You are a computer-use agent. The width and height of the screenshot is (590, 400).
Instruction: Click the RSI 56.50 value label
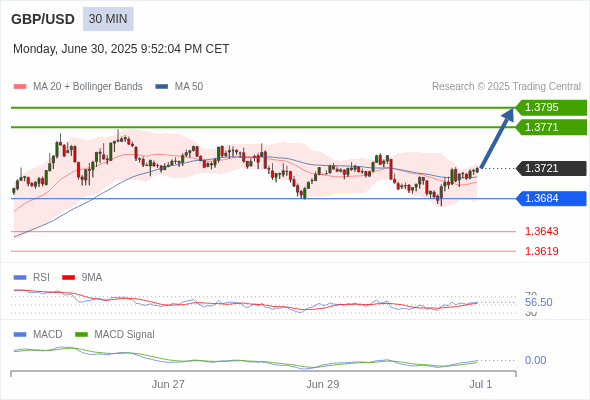tap(538, 302)
